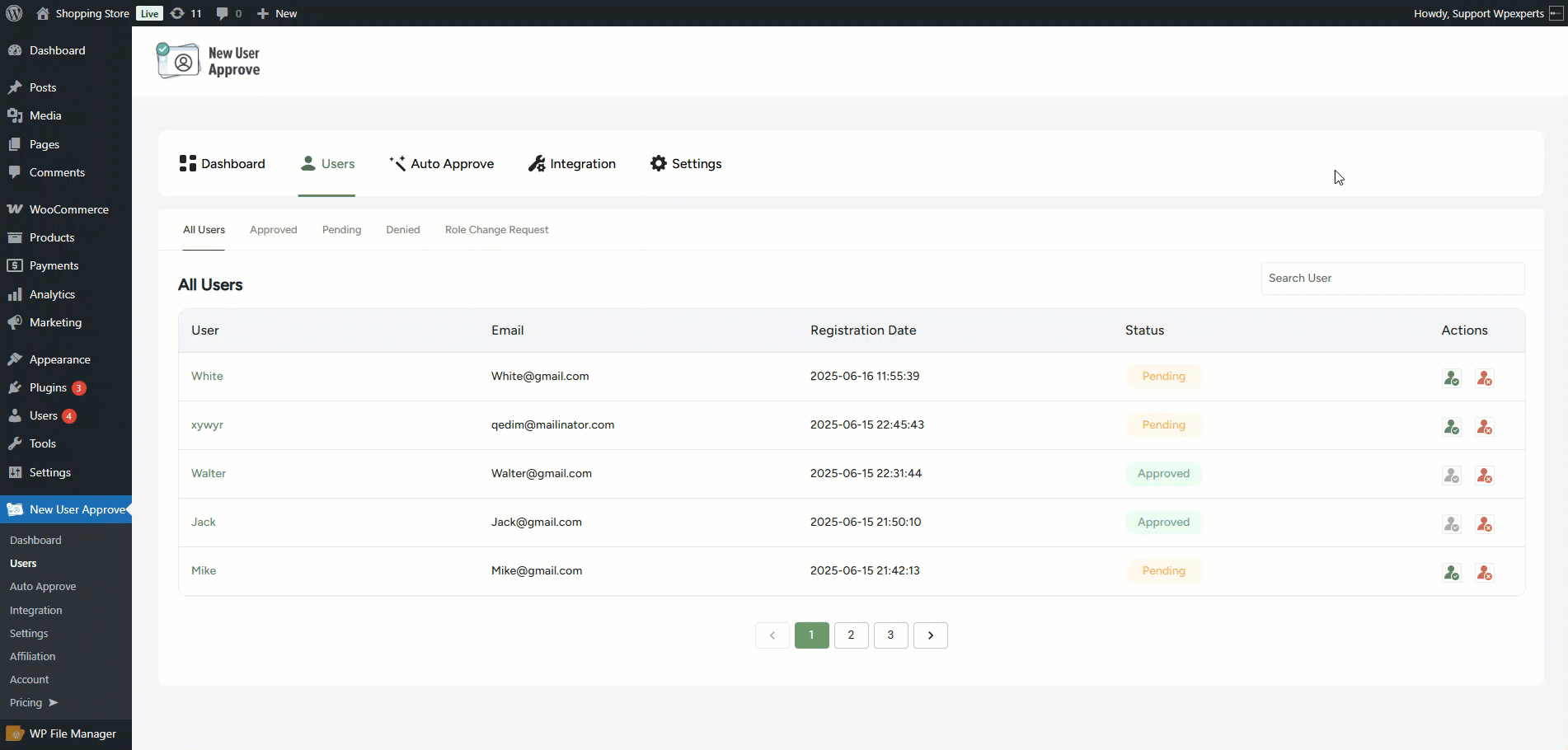Open WooCommerce in the admin sidebar
This screenshot has width=1568, height=750.
coord(68,209)
